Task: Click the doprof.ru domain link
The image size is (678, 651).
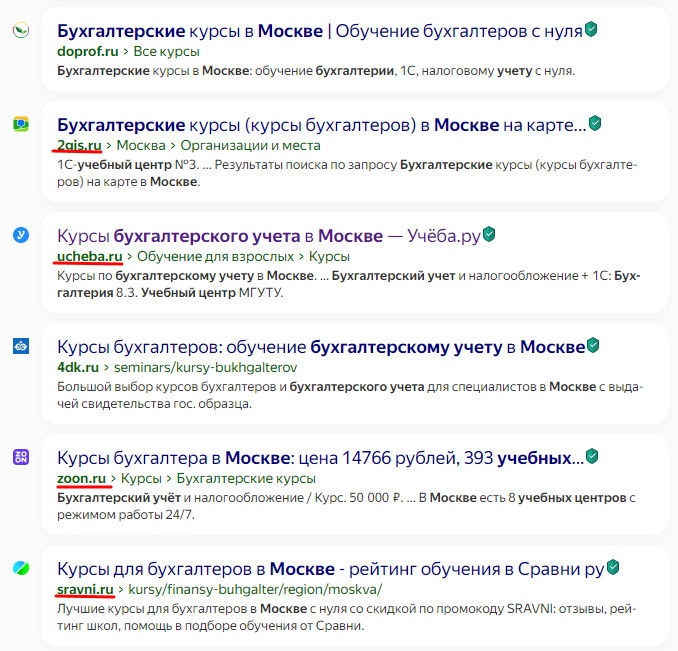Action: pyautogui.click(x=88, y=51)
